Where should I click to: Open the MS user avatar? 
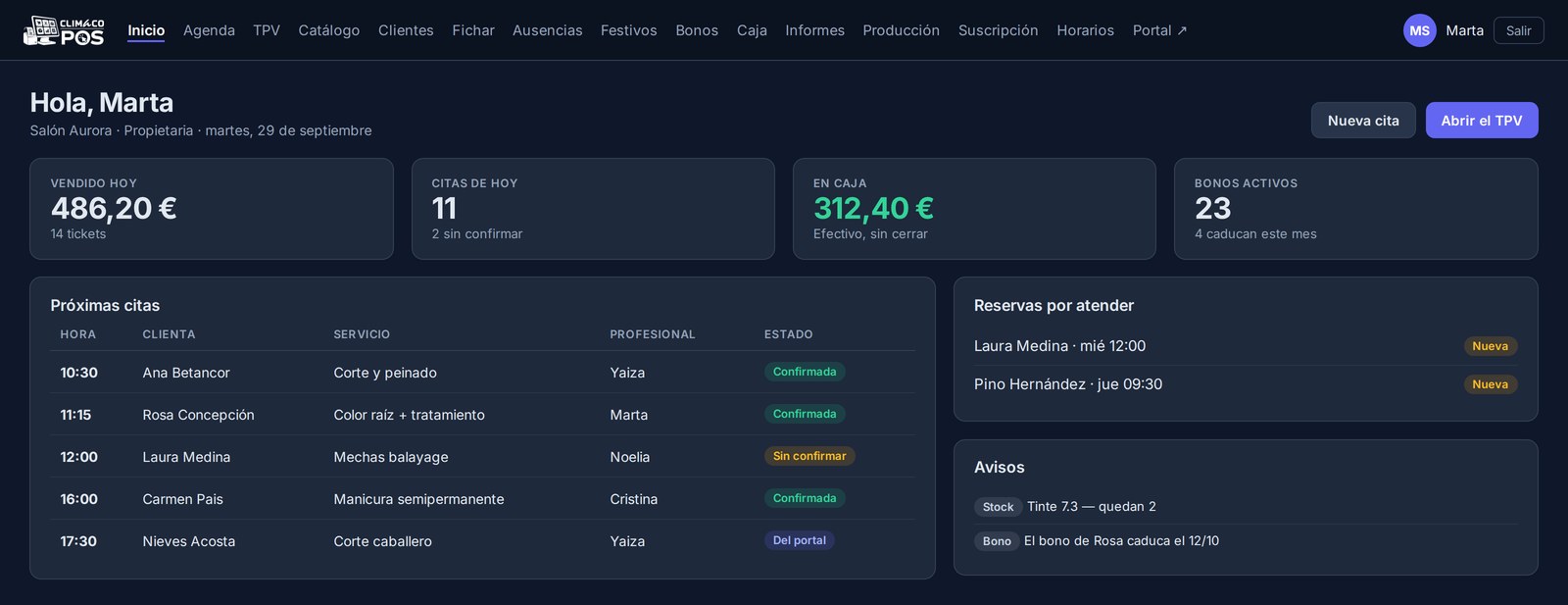pyautogui.click(x=1419, y=30)
